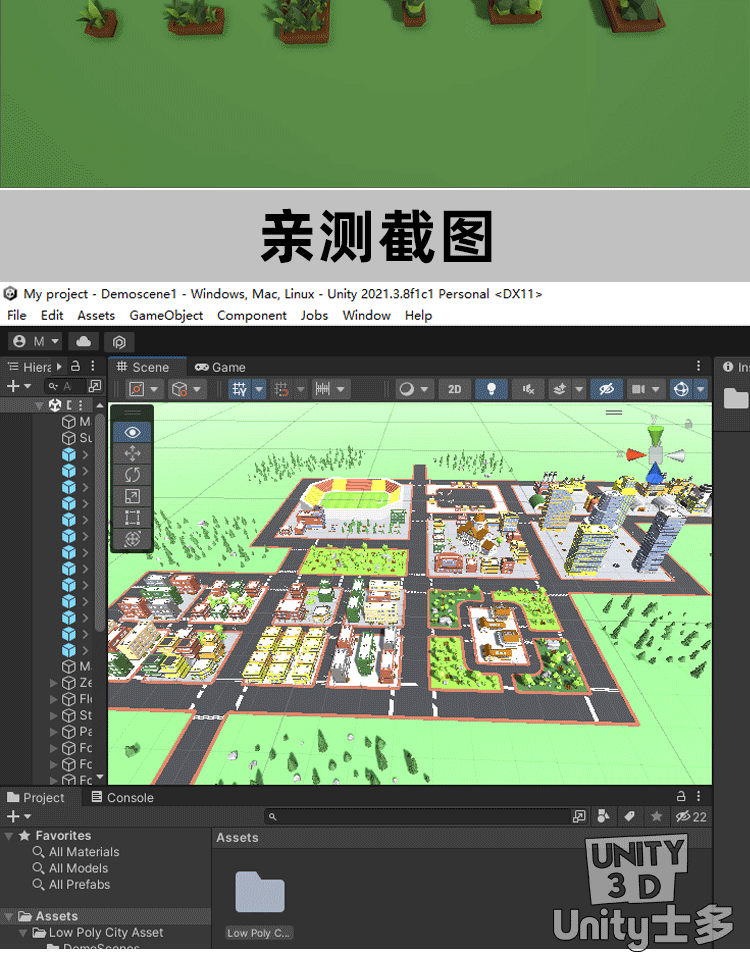Toggle scene audio mute button
The width and height of the screenshot is (750, 960).
tap(528, 389)
